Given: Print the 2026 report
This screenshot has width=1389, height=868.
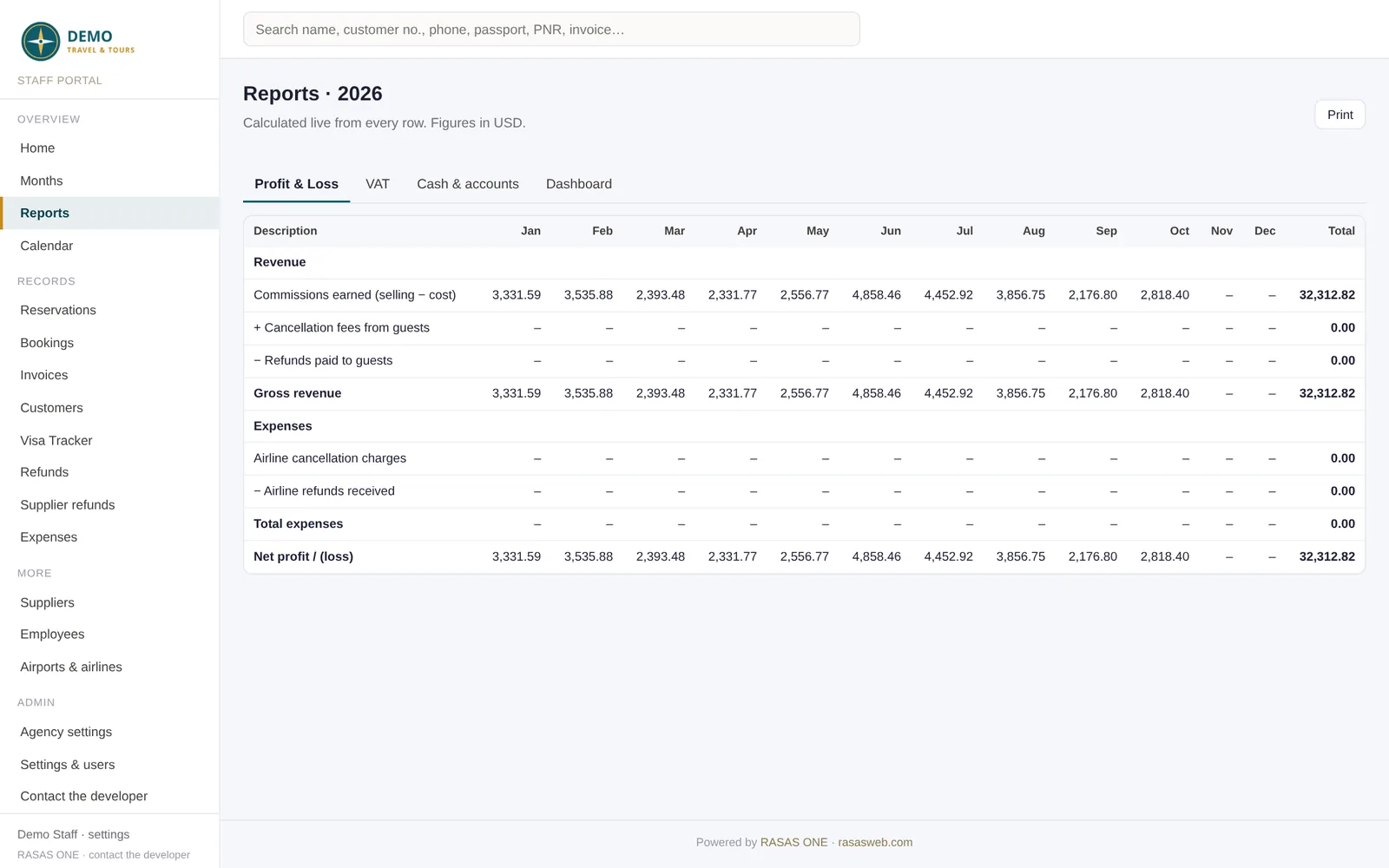Looking at the screenshot, I should [x=1340, y=115].
